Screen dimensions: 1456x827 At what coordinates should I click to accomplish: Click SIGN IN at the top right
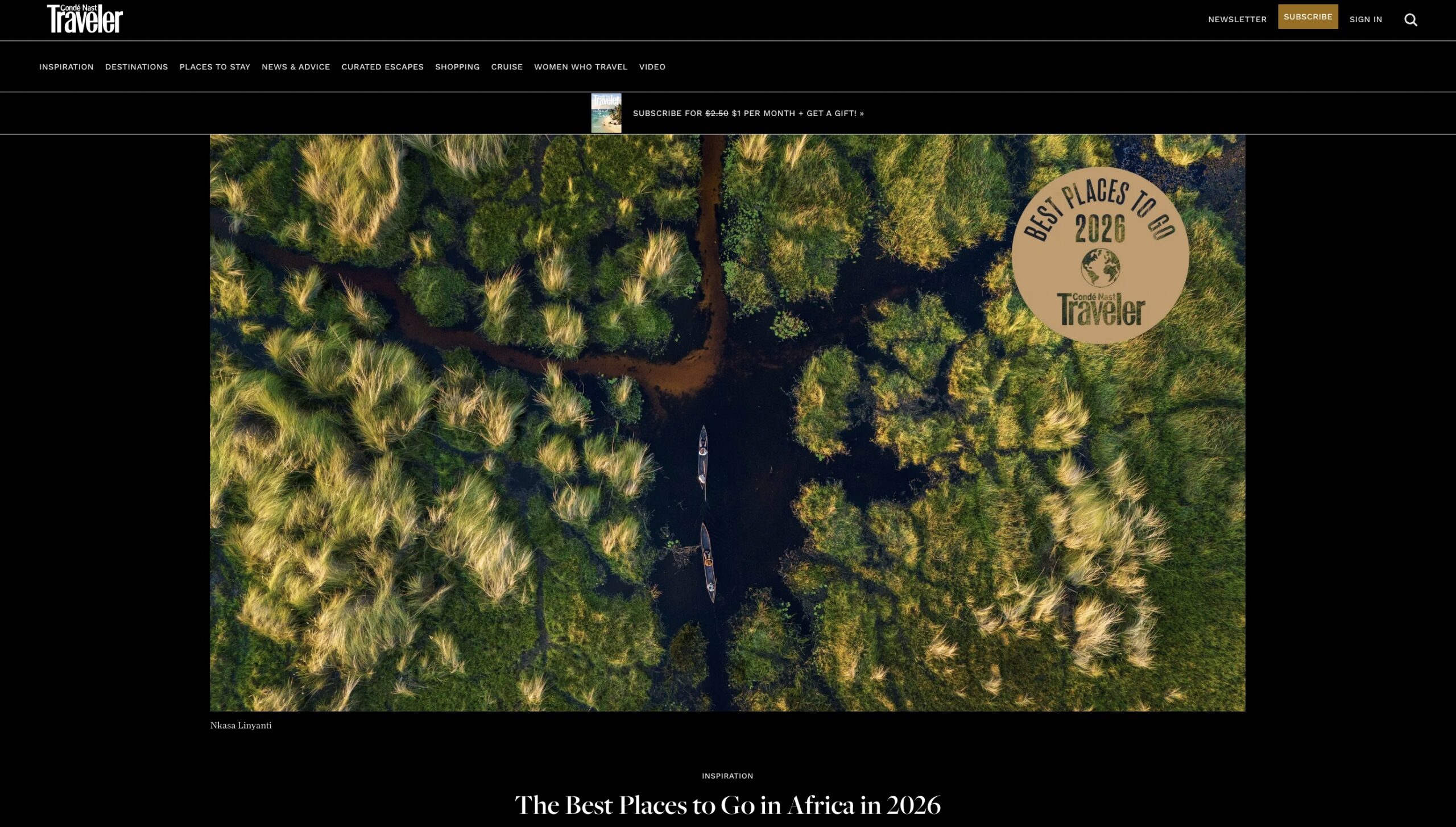click(1365, 19)
